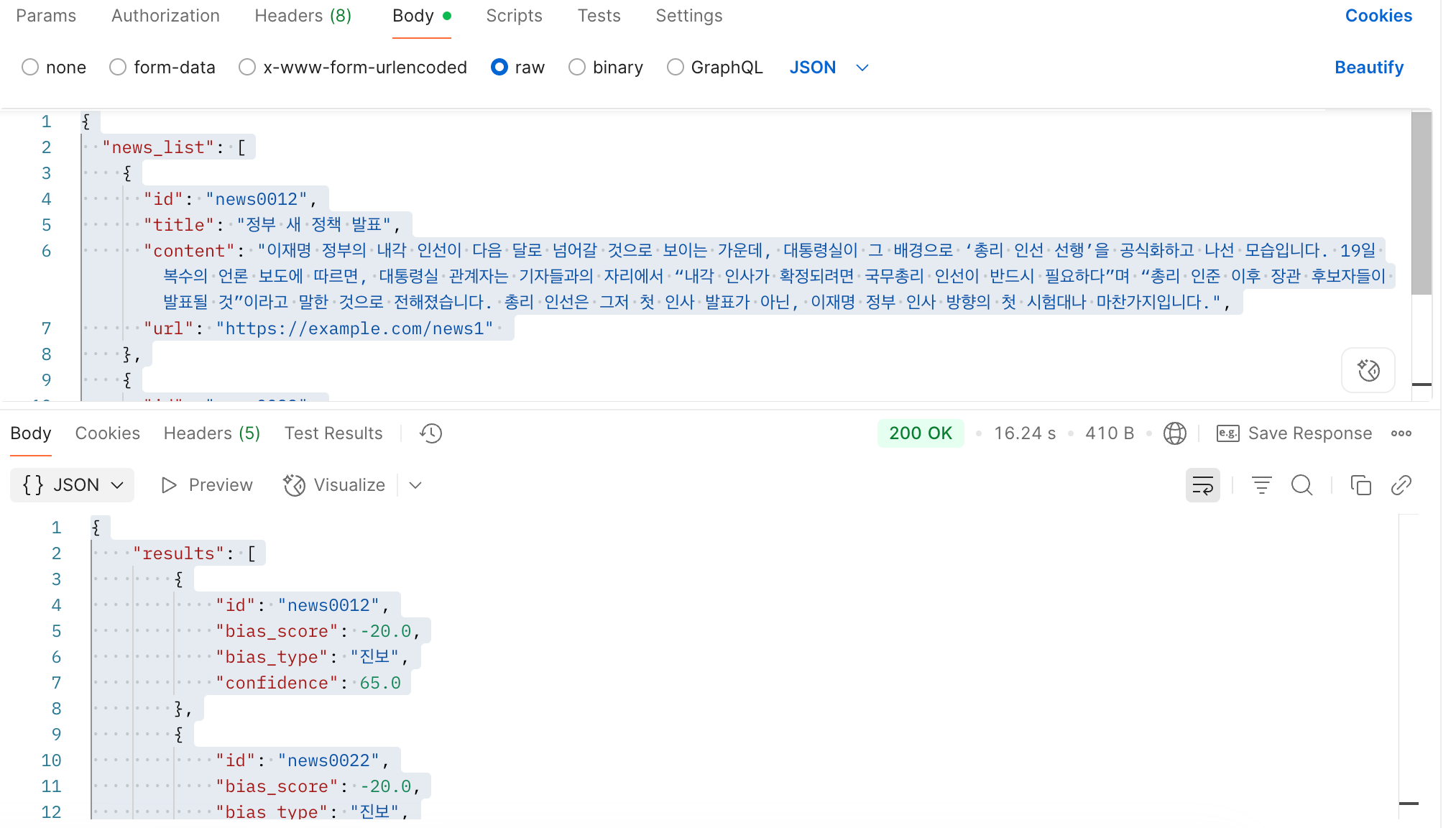Choose the binary body radio button
This screenshot has height=828, width=1456.
[577, 68]
